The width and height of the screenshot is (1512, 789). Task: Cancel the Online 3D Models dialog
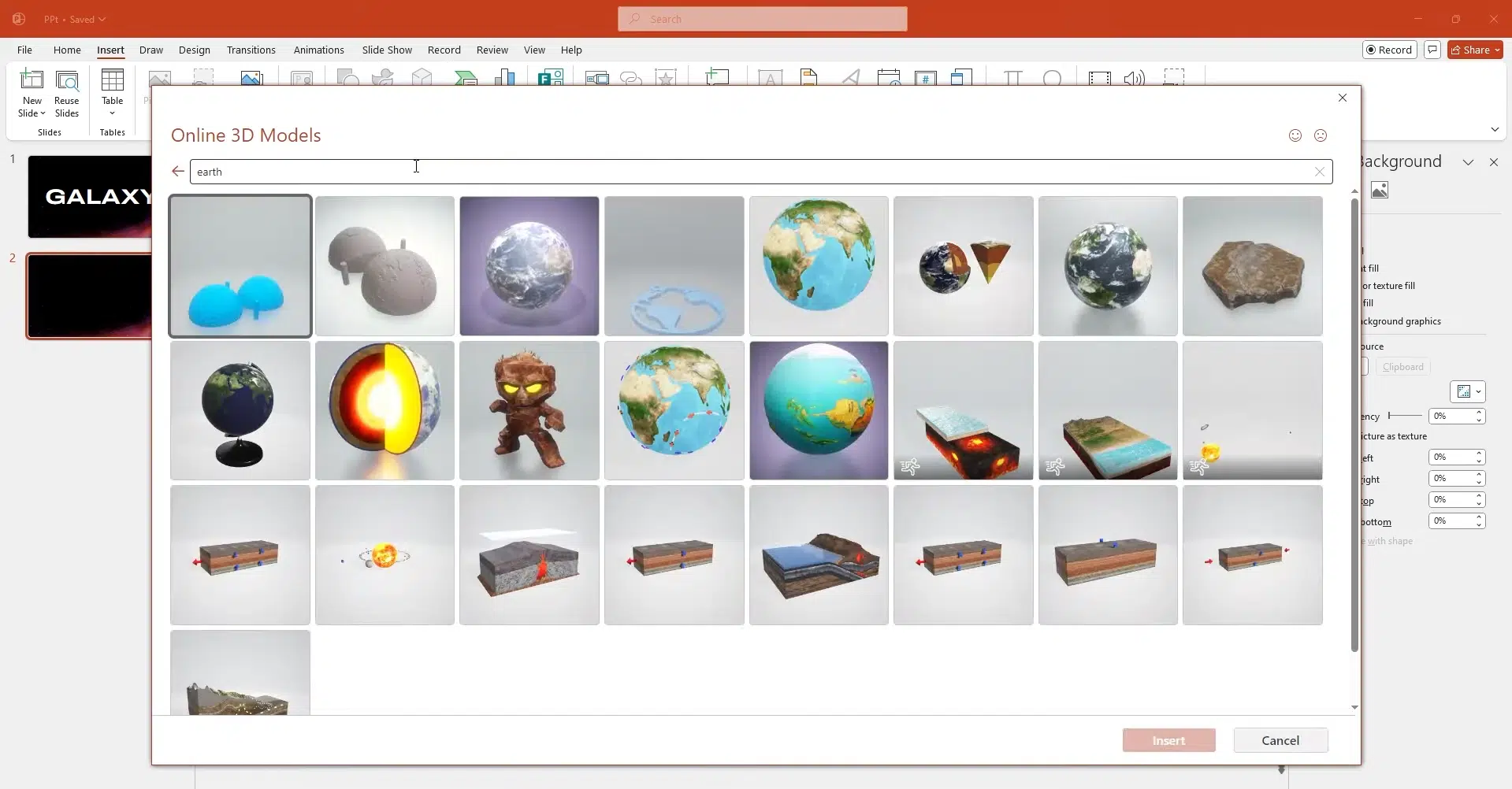(x=1280, y=739)
